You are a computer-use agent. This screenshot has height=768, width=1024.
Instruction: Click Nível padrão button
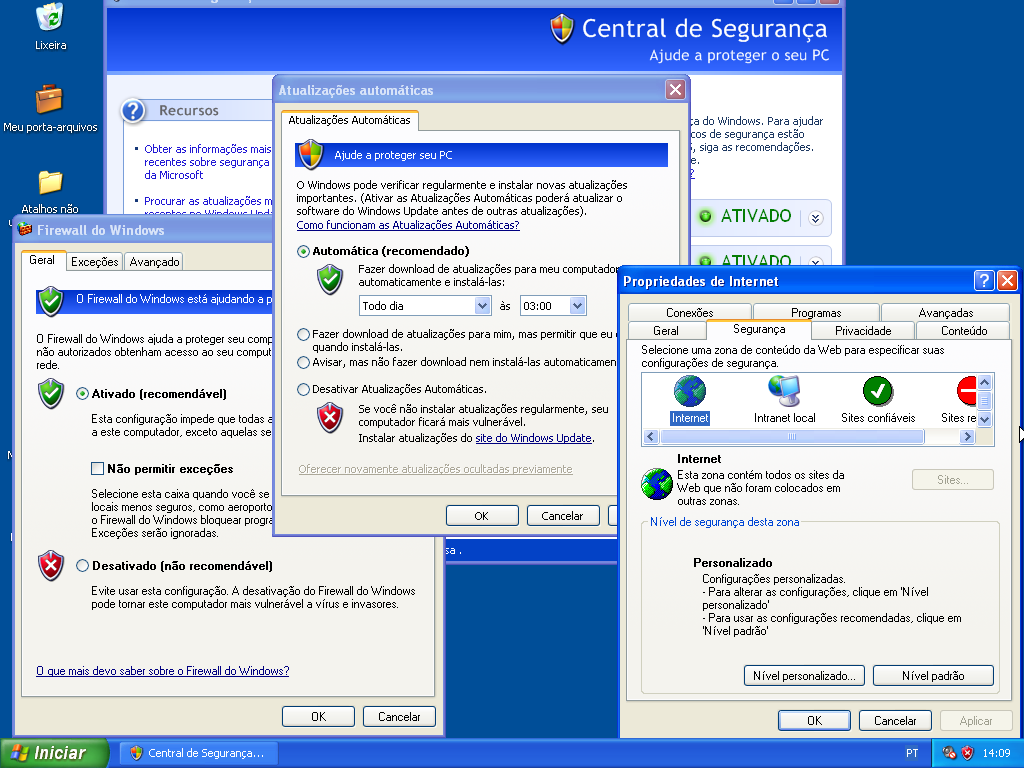pyautogui.click(x=933, y=675)
